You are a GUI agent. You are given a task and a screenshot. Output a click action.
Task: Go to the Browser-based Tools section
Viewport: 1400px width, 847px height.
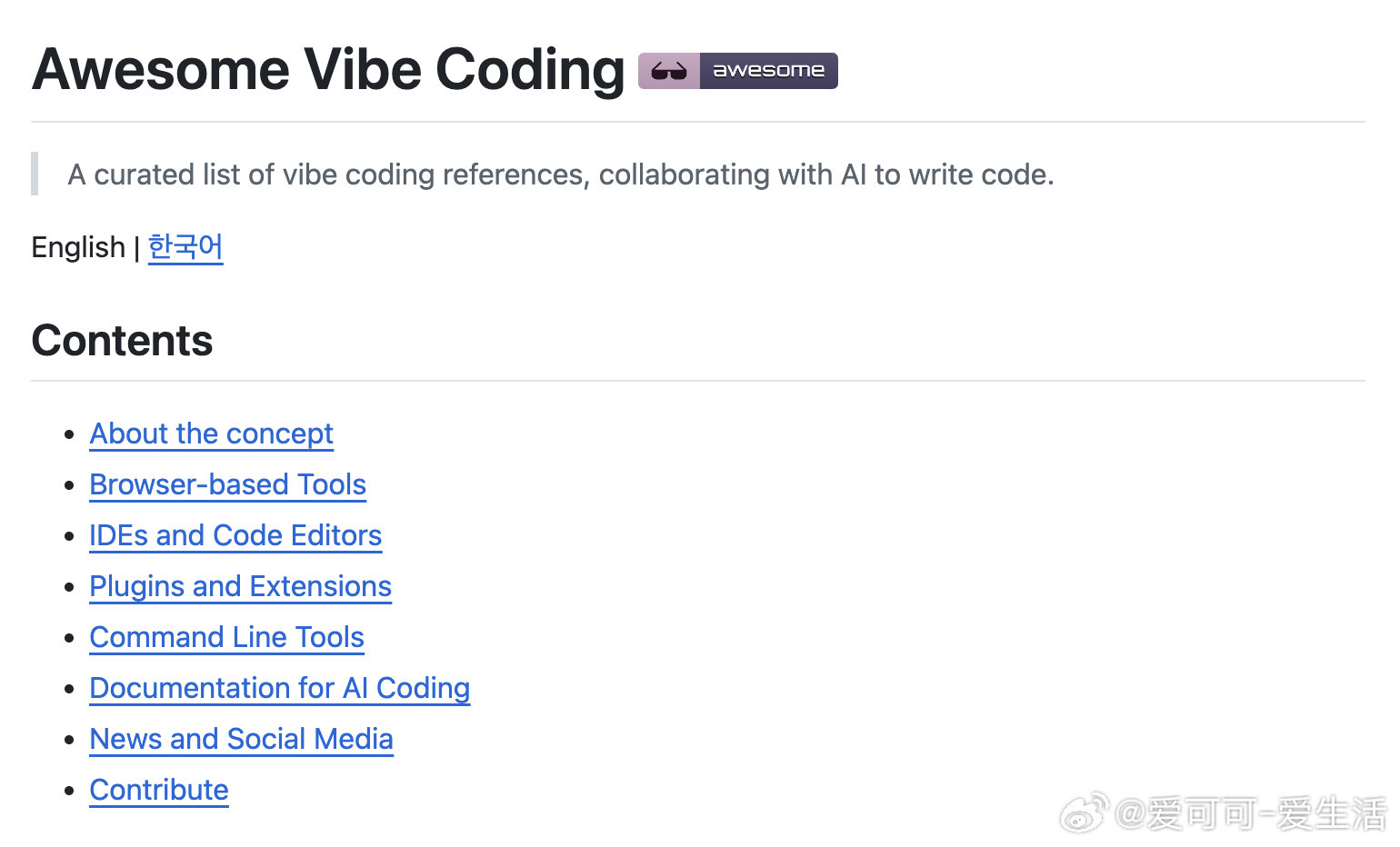tap(227, 485)
